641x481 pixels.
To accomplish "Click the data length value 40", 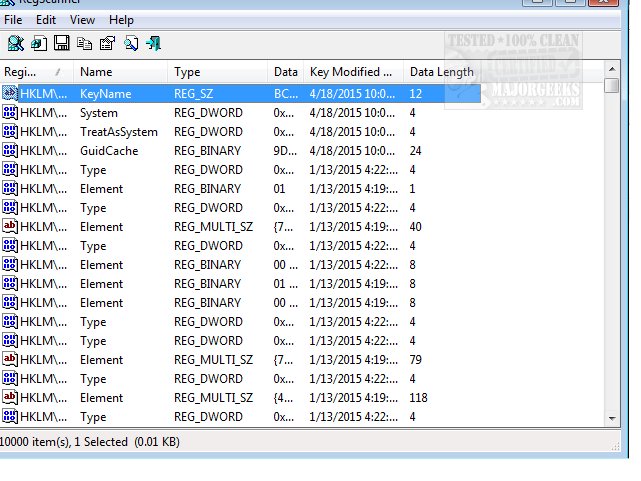I will [415, 227].
